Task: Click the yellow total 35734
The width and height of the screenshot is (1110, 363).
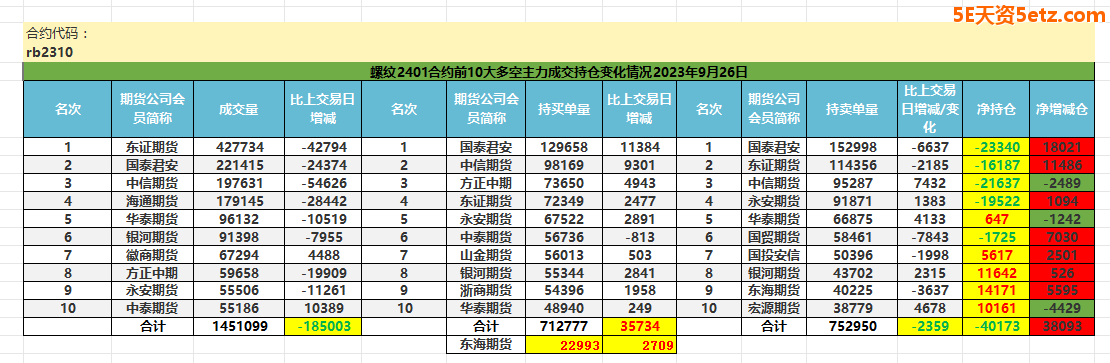Action: 640,326
